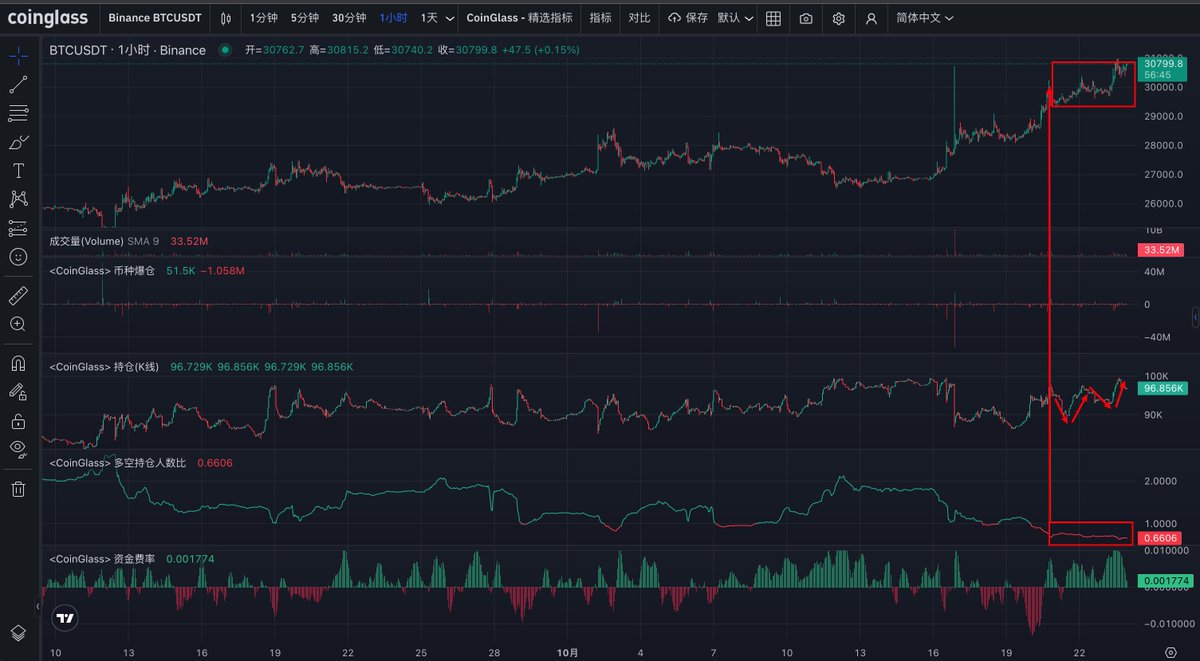Viewport: 1200px width, 661px height.
Task: Open the grid layout selector icon
Action: coord(773,18)
